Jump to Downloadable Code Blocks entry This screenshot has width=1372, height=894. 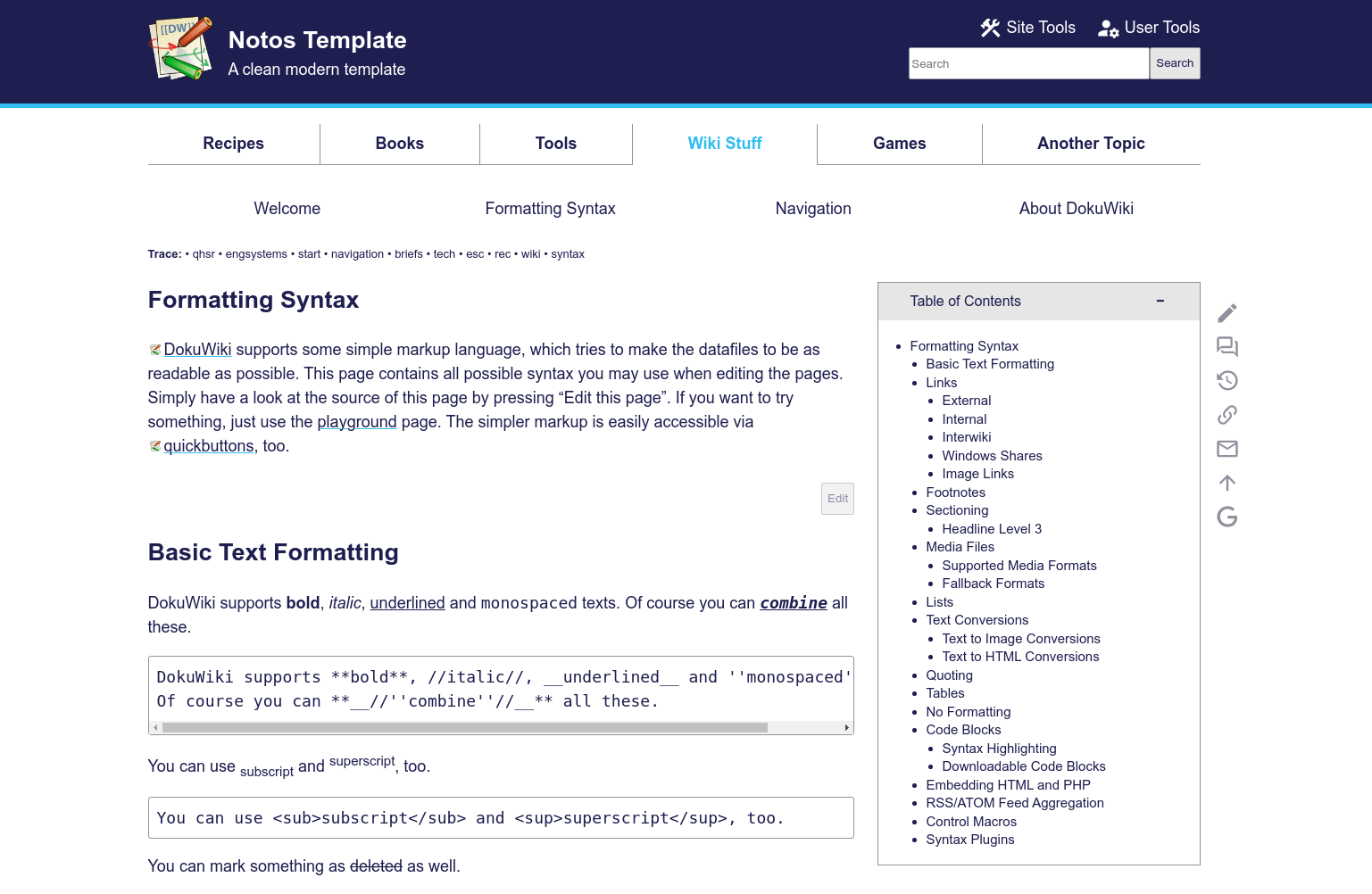1024,766
